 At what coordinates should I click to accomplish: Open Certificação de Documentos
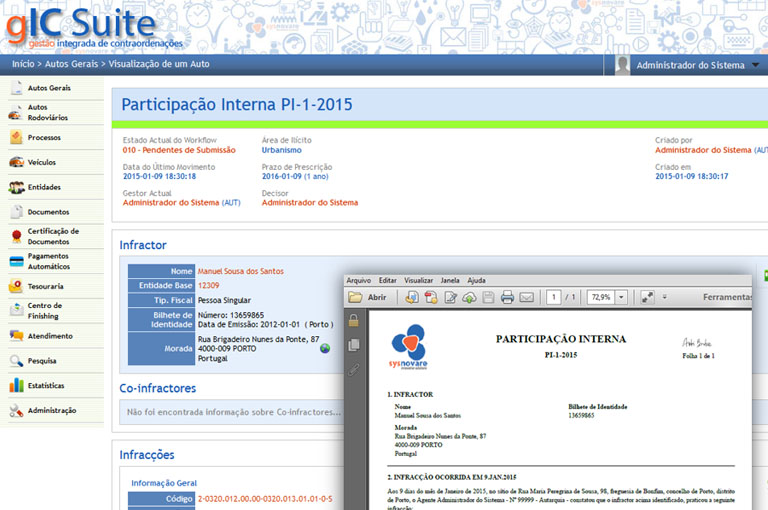point(53,236)
